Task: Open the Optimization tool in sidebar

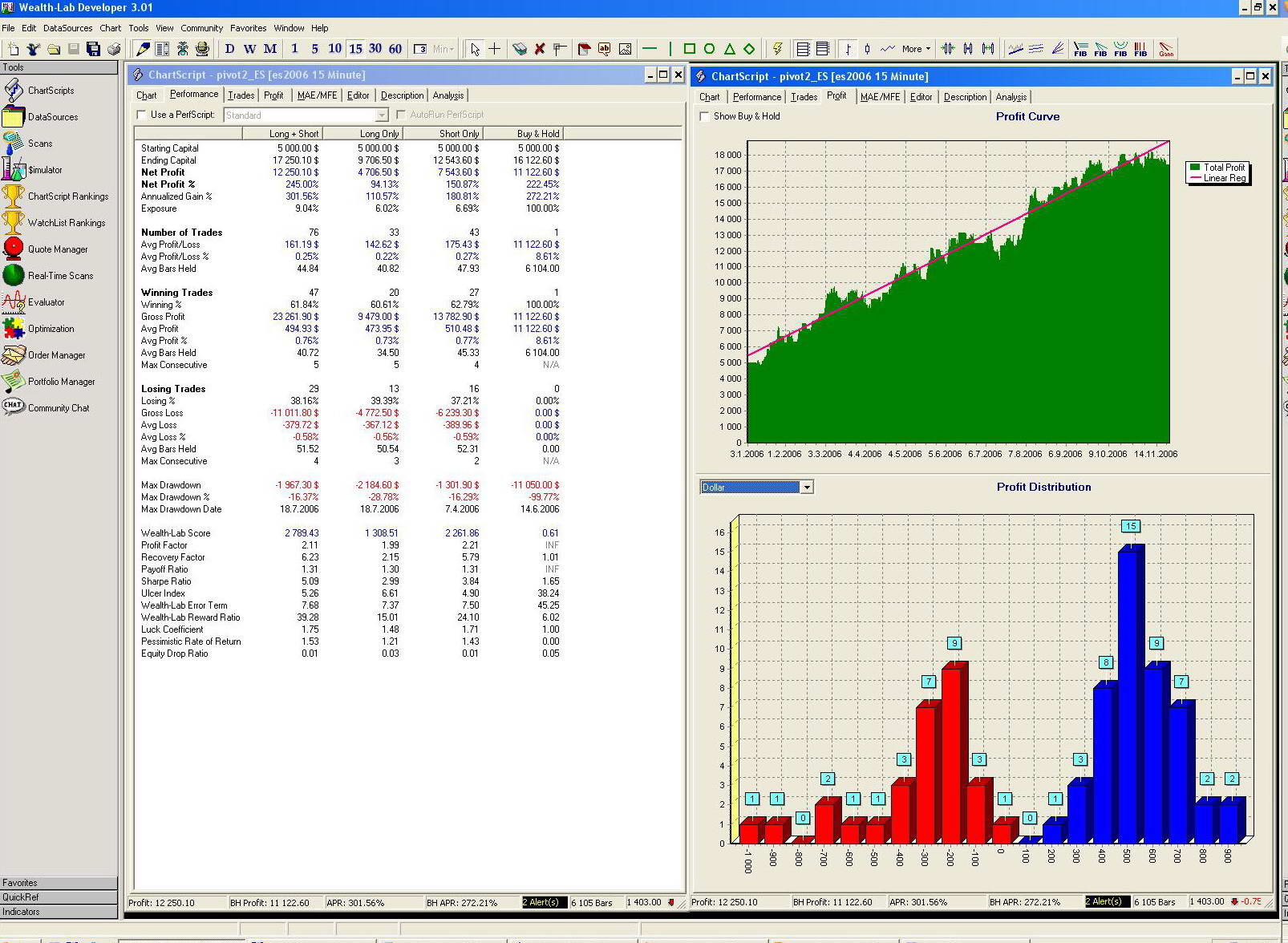Action: click(x=51, y=329)
